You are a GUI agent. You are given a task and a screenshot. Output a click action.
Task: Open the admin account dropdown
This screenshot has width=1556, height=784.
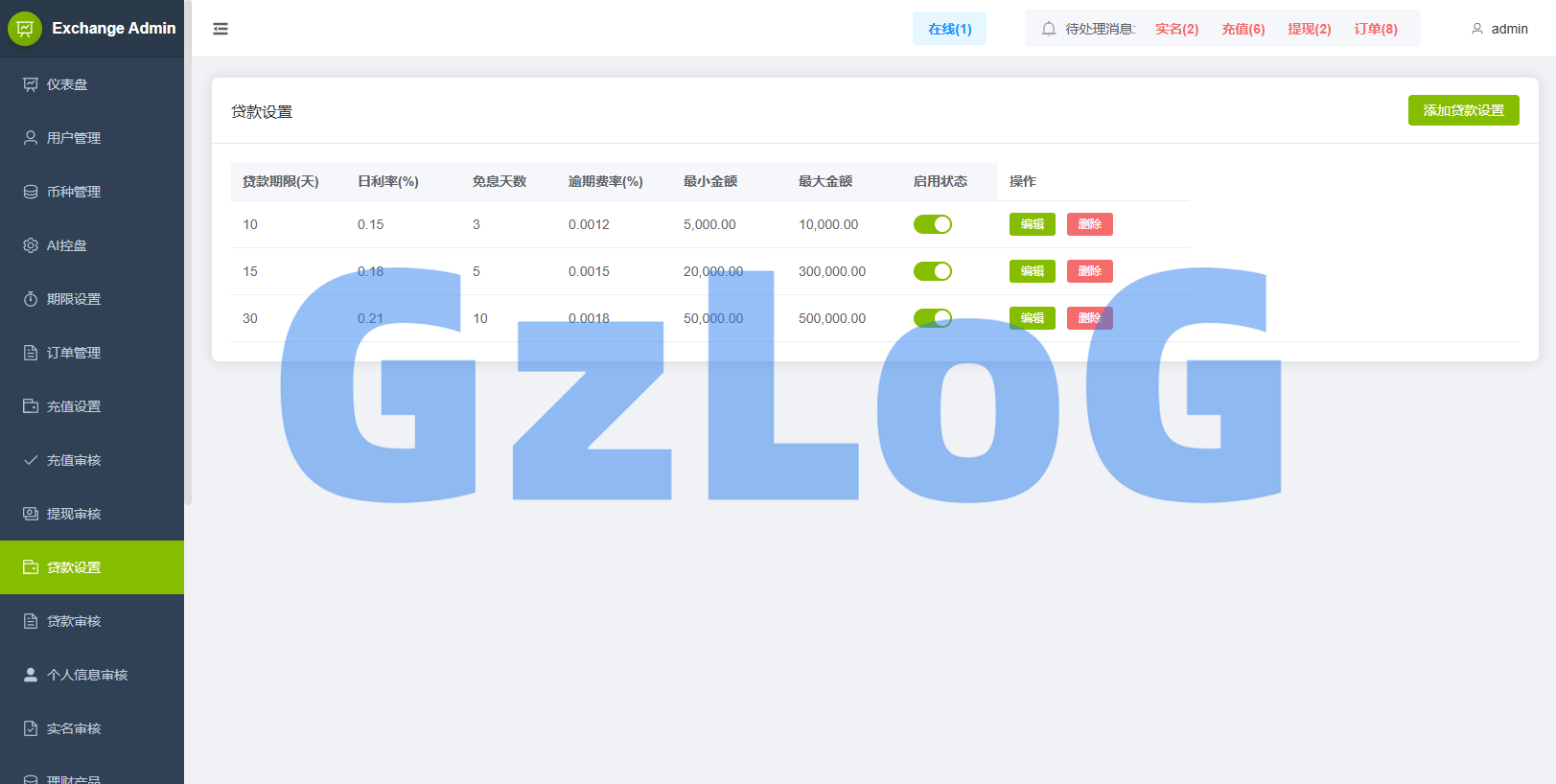tap(1499, 29)
